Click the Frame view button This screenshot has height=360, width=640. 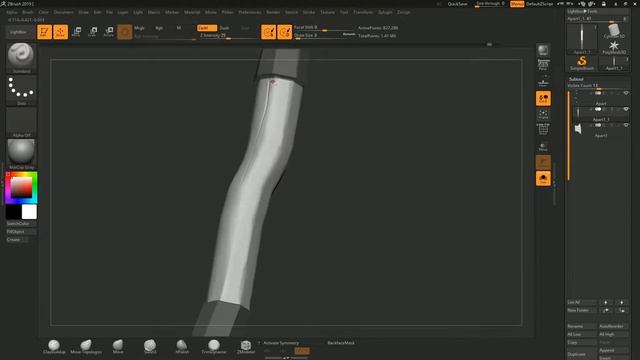point(543,114)
